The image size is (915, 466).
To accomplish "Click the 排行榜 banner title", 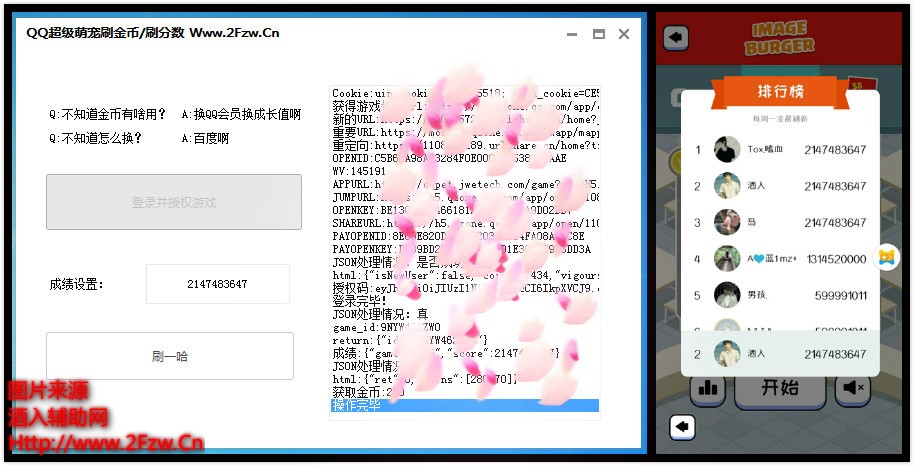I will click(780, 91).
